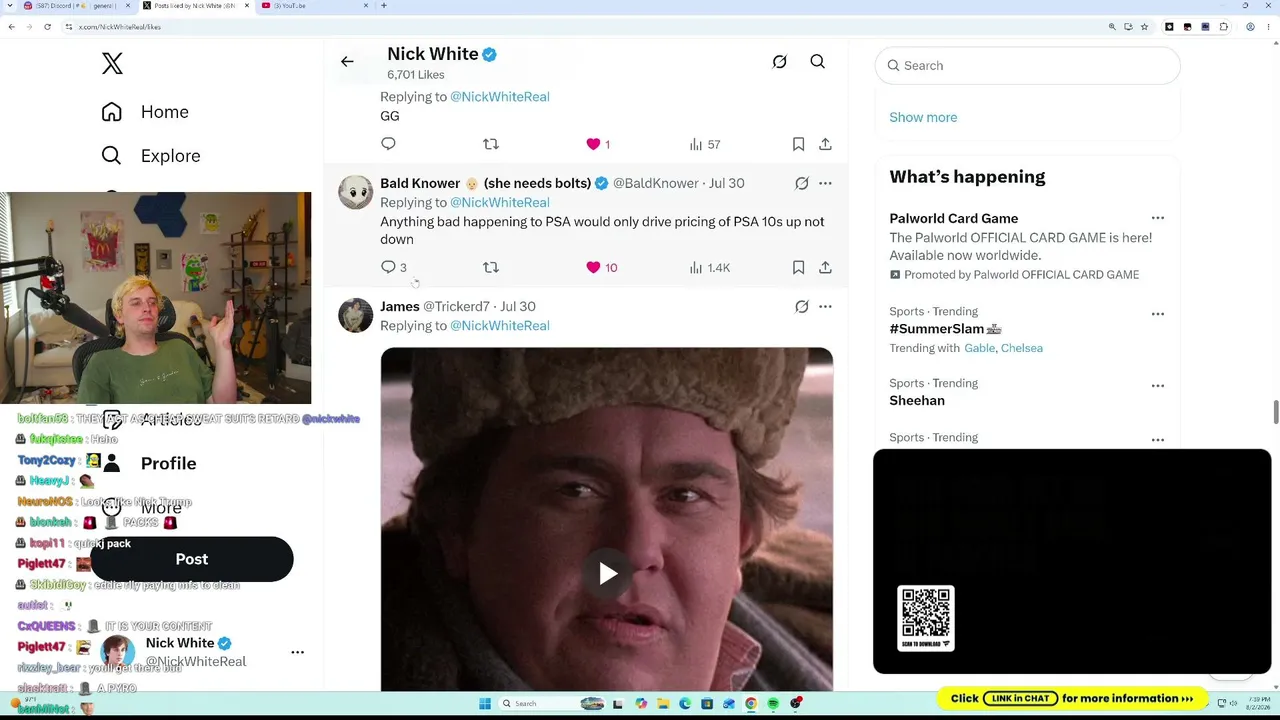Image resolution: width=1280 pixels, height=720 pixels.
Task: Click the Chelsea trending link
Action: click(x=1022, y=348)
